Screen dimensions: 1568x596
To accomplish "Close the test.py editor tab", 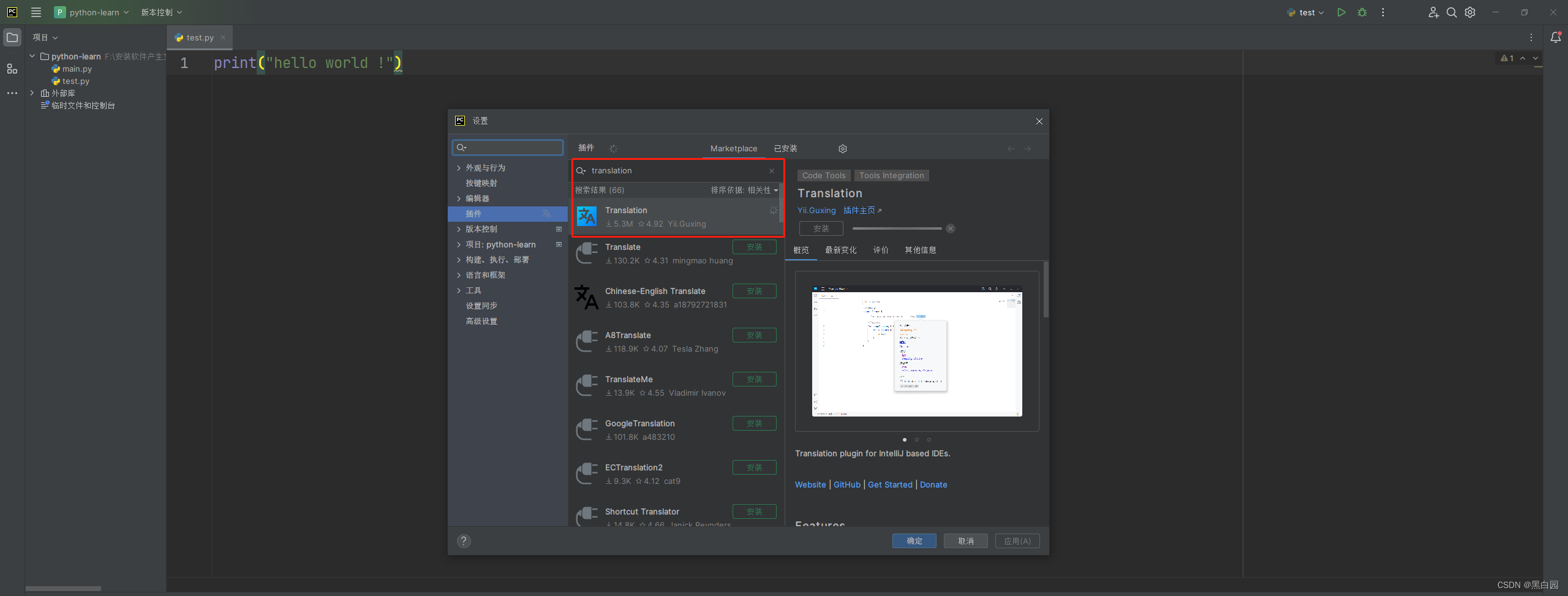I will tap(223, 37).
